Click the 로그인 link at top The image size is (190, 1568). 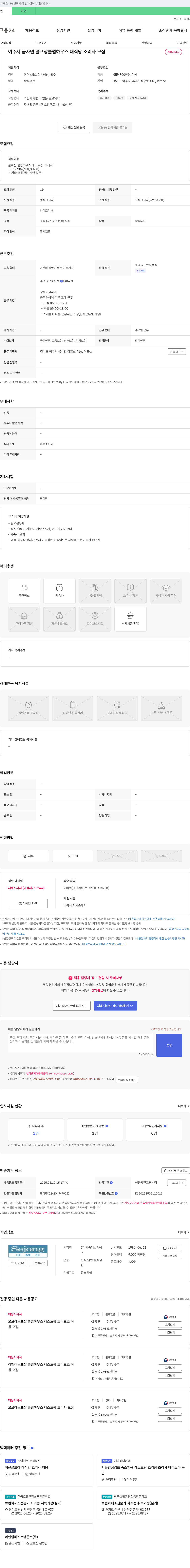pos(177,19)
